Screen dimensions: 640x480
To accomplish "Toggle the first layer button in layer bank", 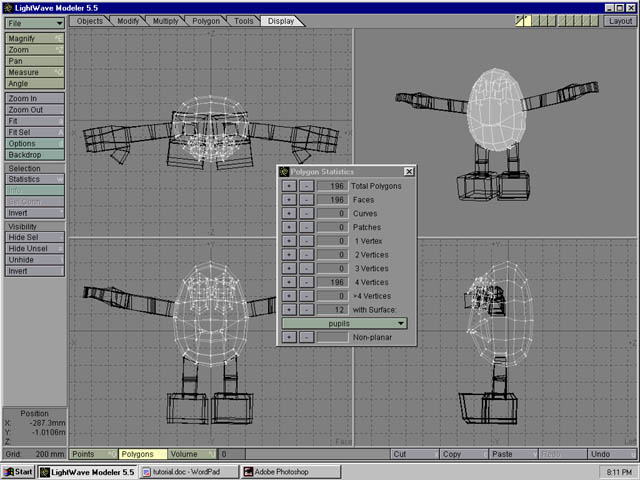I will (x=519, y=21).
